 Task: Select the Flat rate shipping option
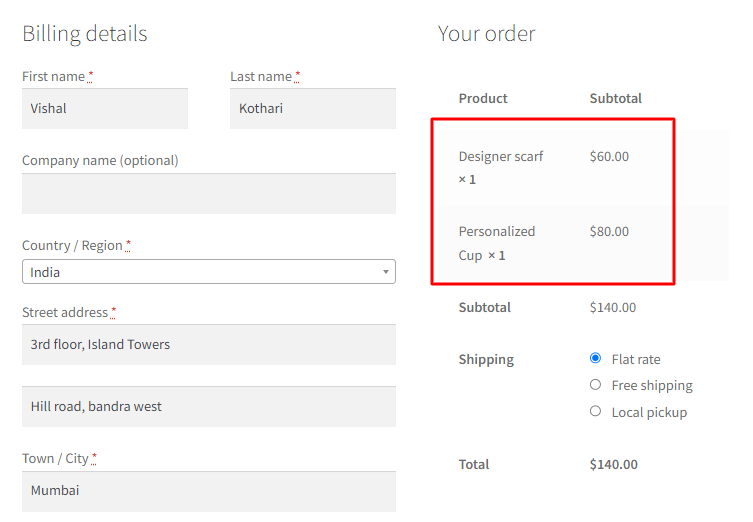coord(596,358)
